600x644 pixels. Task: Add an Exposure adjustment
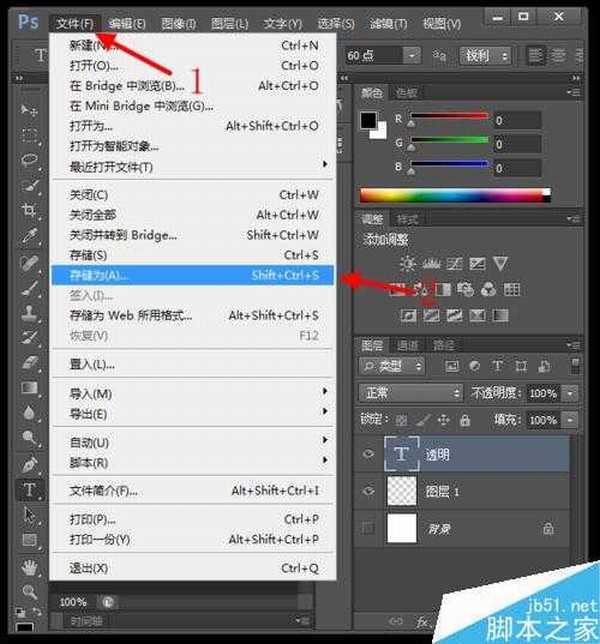pos(477,264)
